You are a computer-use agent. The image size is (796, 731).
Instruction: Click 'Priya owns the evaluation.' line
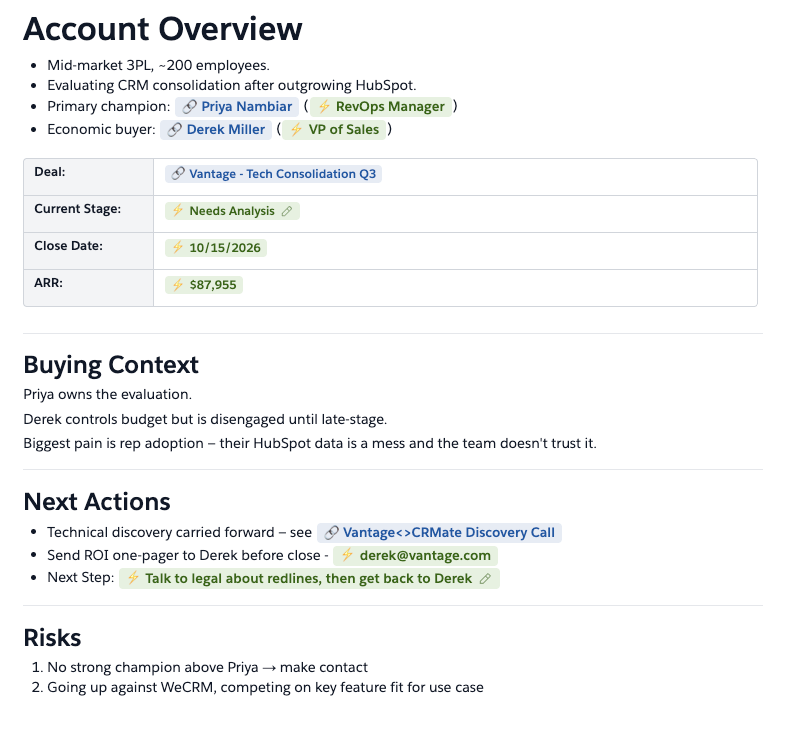pyautogui.click(x=108, y=394)
